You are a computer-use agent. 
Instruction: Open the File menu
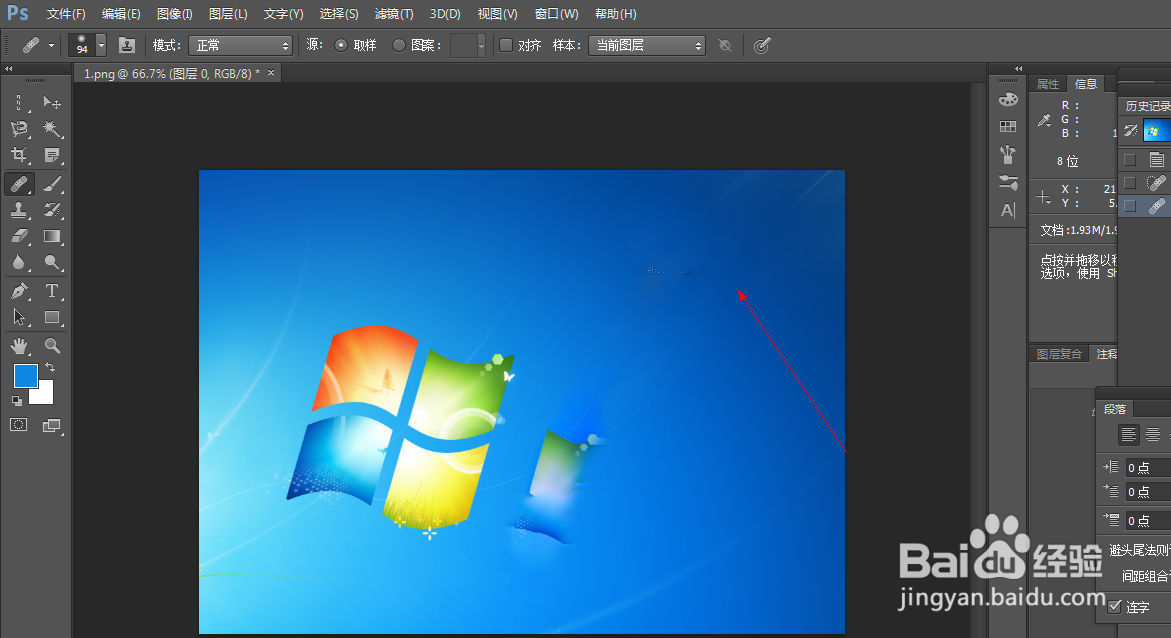[x=66, y=14]
